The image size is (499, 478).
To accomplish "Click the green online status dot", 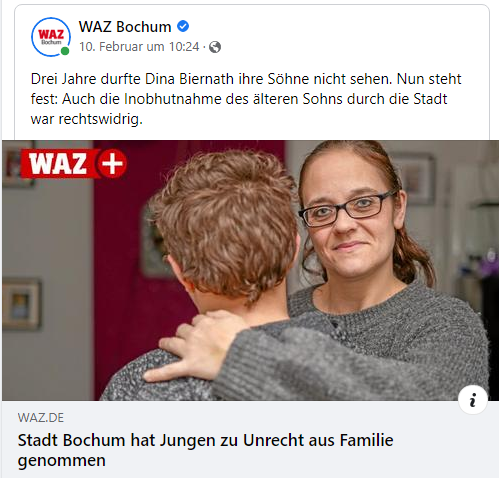I will [x=65, y=51].
